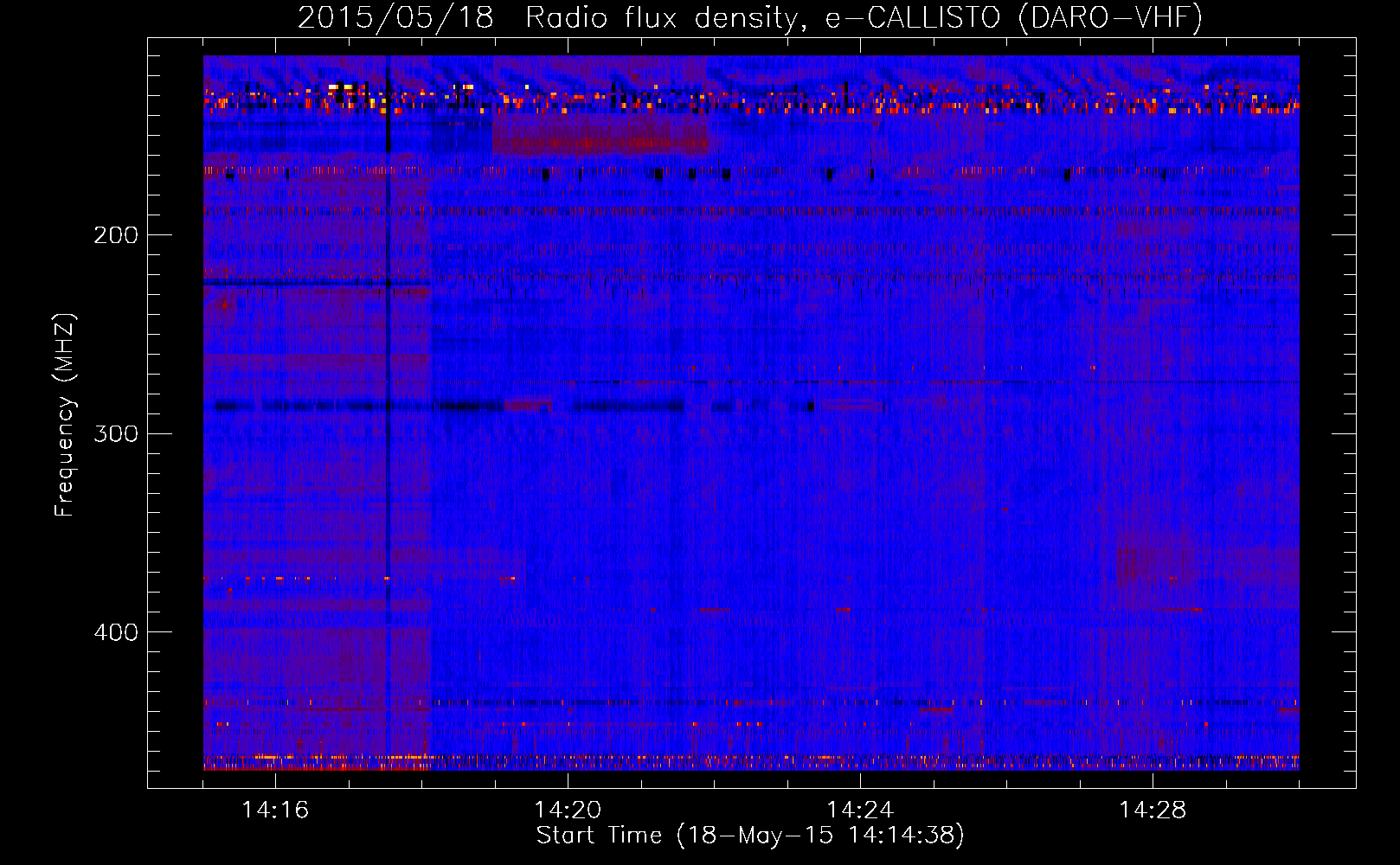Screen dimensions: 1400x865
Task: Select the 14:24 time axis label
Action: pyautogui.click(x=860, y=811)
